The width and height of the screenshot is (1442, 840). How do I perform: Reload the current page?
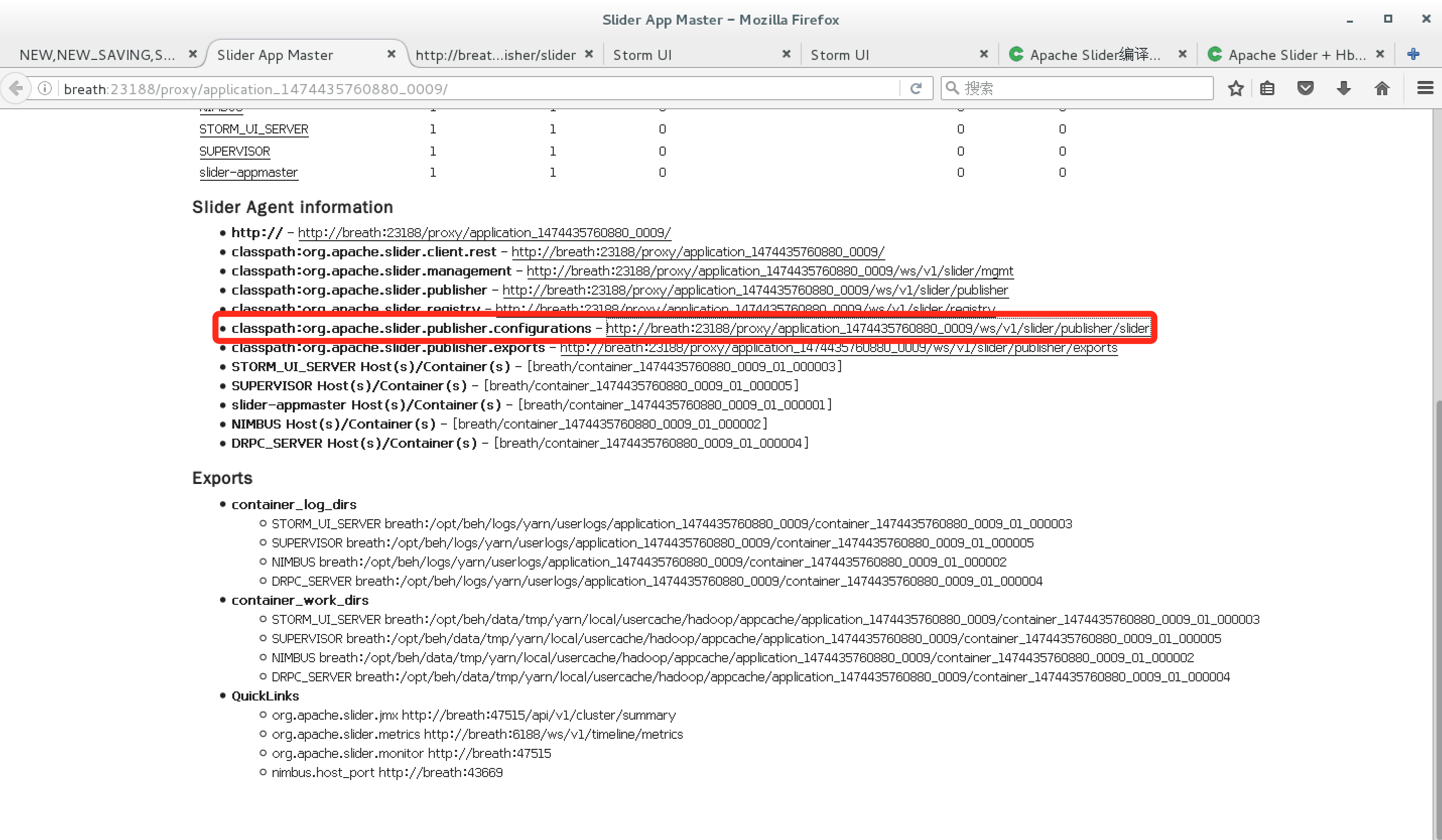915,88
